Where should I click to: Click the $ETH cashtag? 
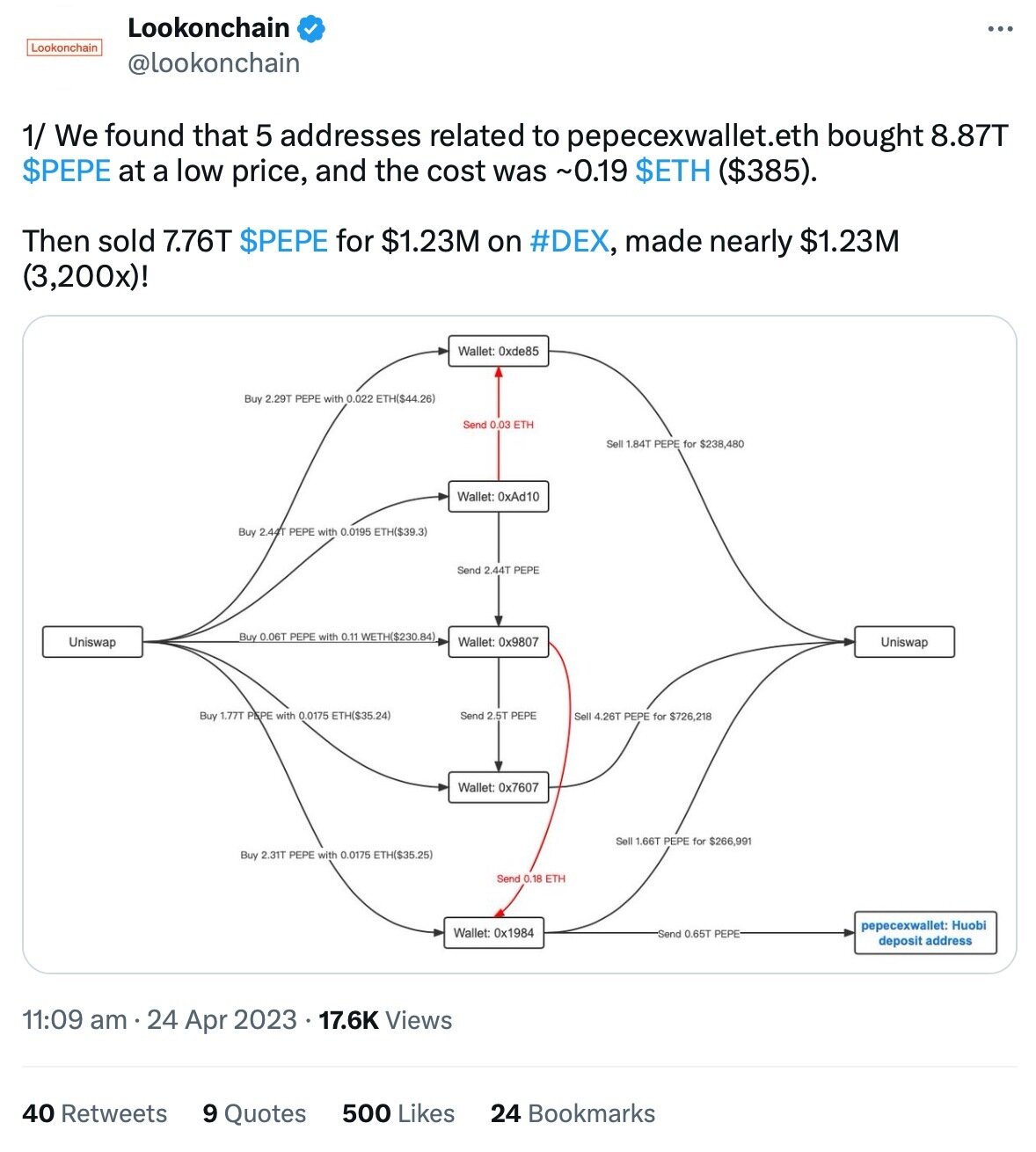click(x=673, y=171)
